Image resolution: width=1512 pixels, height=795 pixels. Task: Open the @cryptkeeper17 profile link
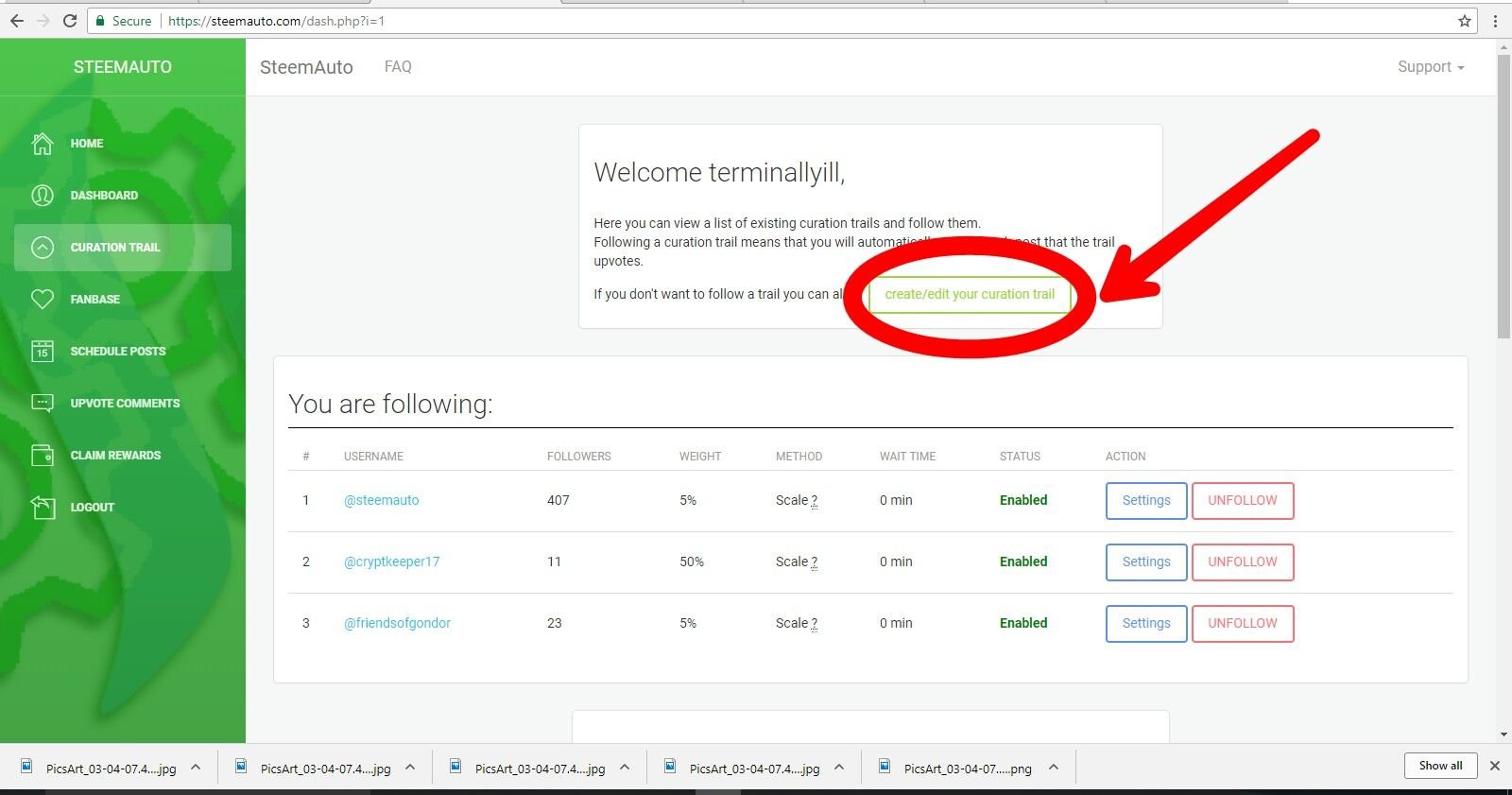click(391, 562)
